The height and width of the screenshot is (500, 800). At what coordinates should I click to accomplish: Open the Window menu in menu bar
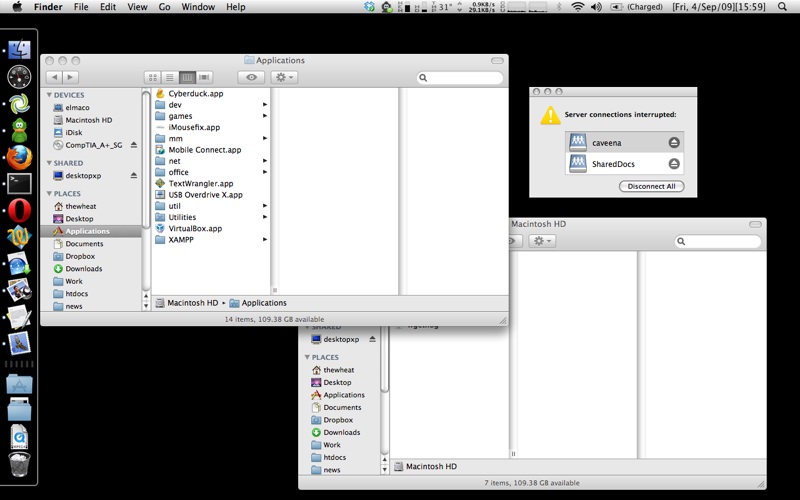pyautogui.click(x=198, y=7)
